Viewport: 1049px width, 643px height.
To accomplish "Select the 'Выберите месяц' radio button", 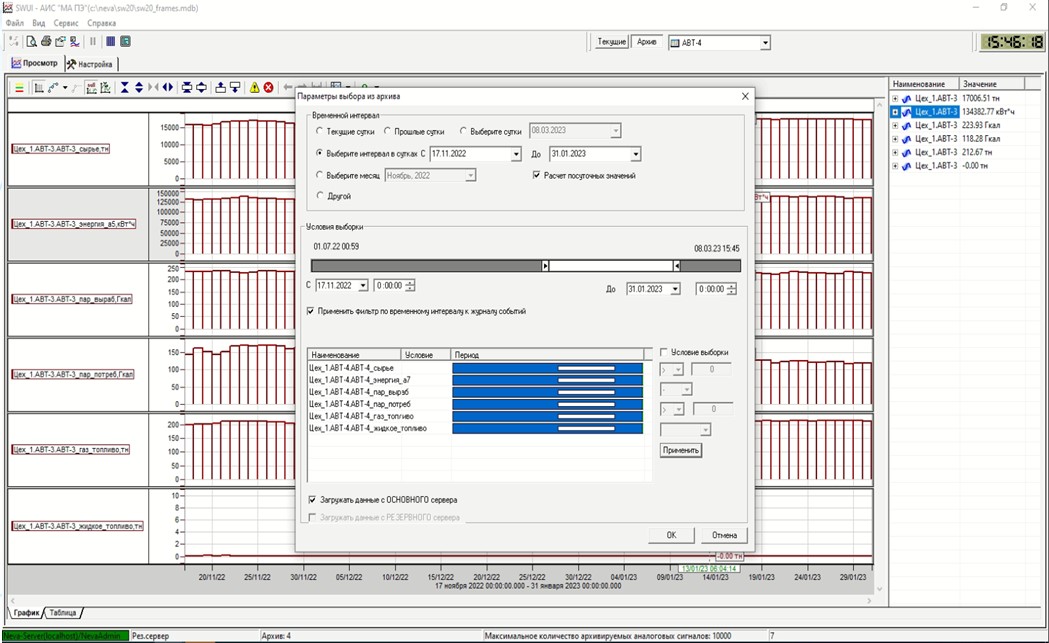I will pyautogui.click(x=320, y=175).
